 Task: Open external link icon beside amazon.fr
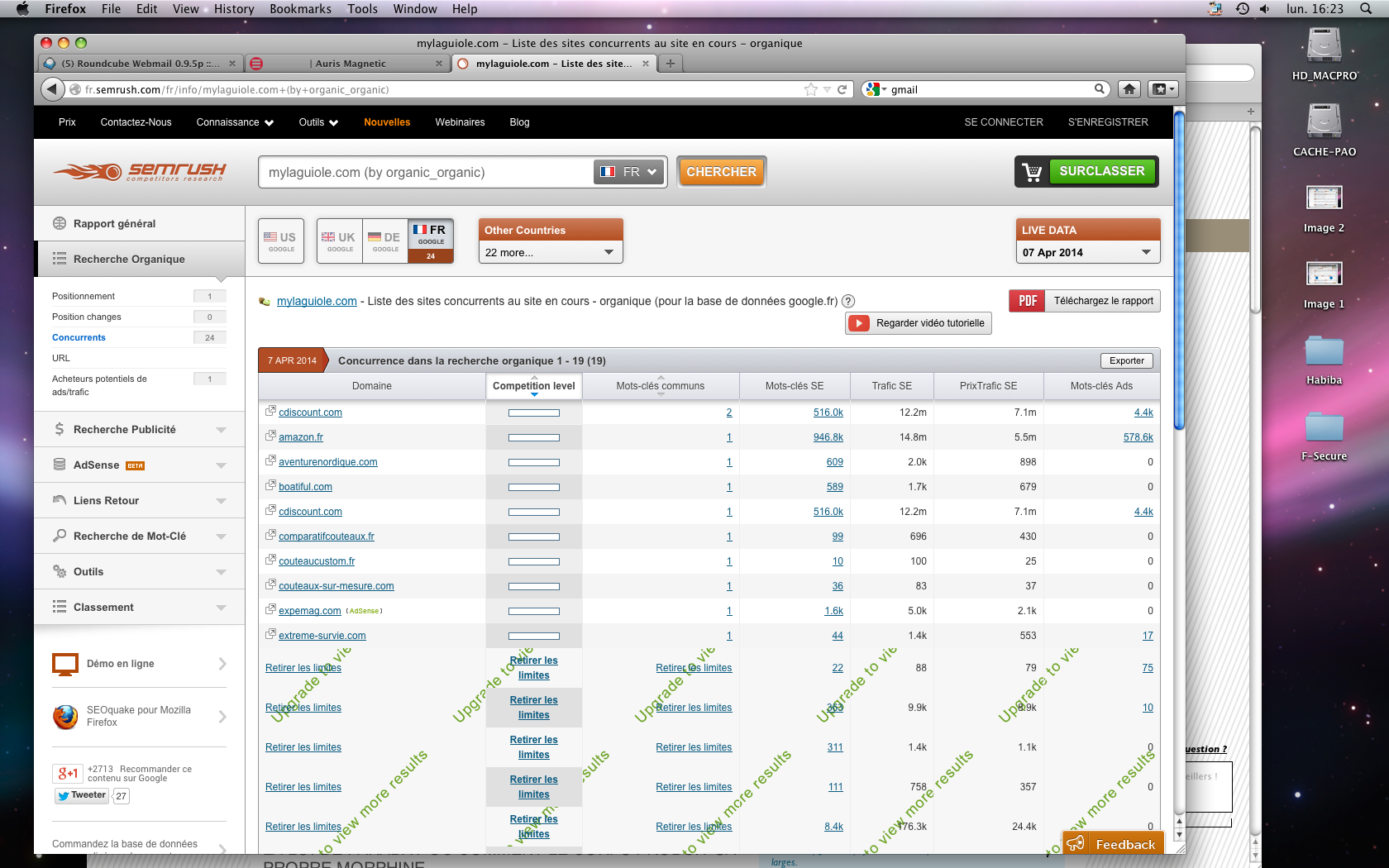coord(270,436)
